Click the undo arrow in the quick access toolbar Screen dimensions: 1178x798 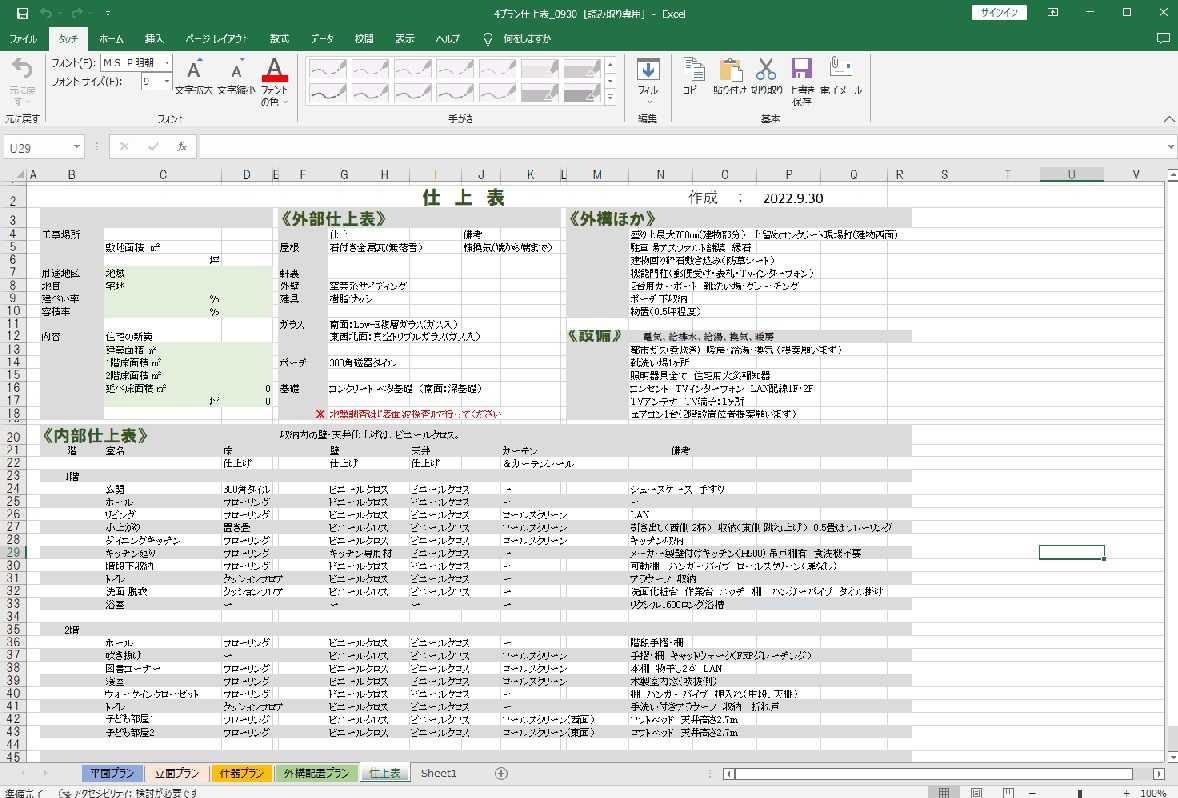pos(46,14)
